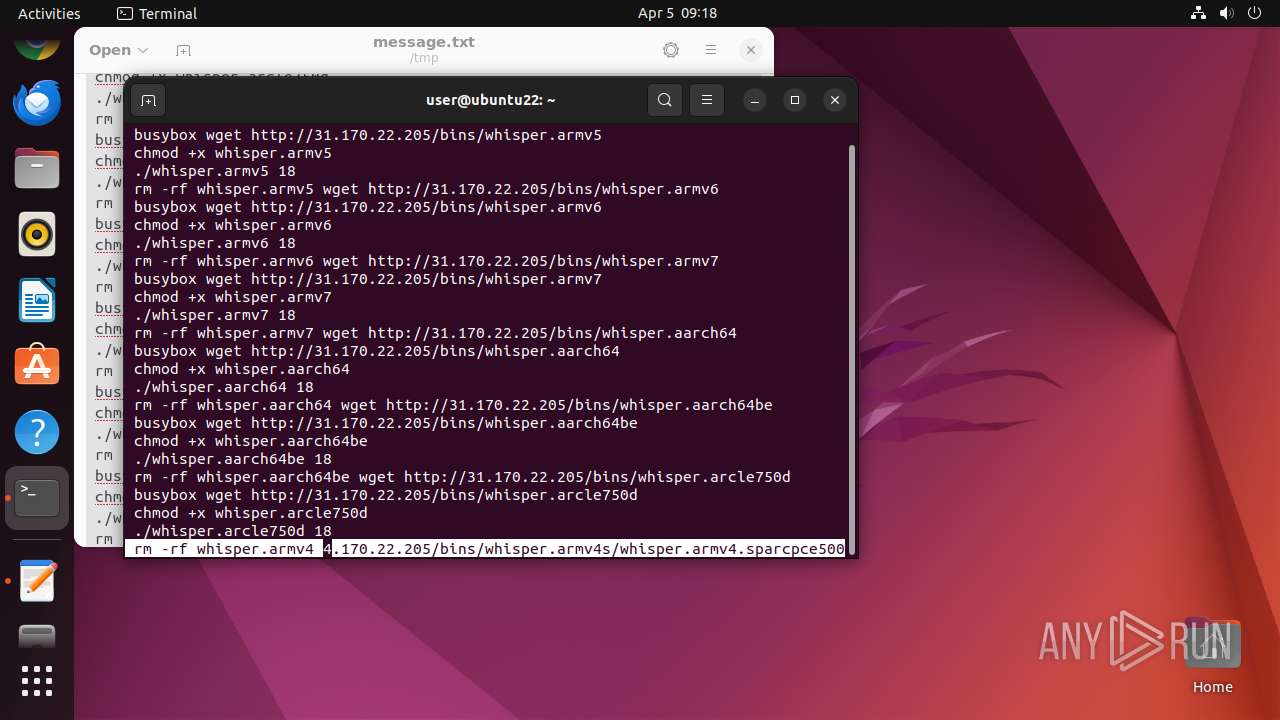
Task: Close the terminal window
Action: pos(835,100)
